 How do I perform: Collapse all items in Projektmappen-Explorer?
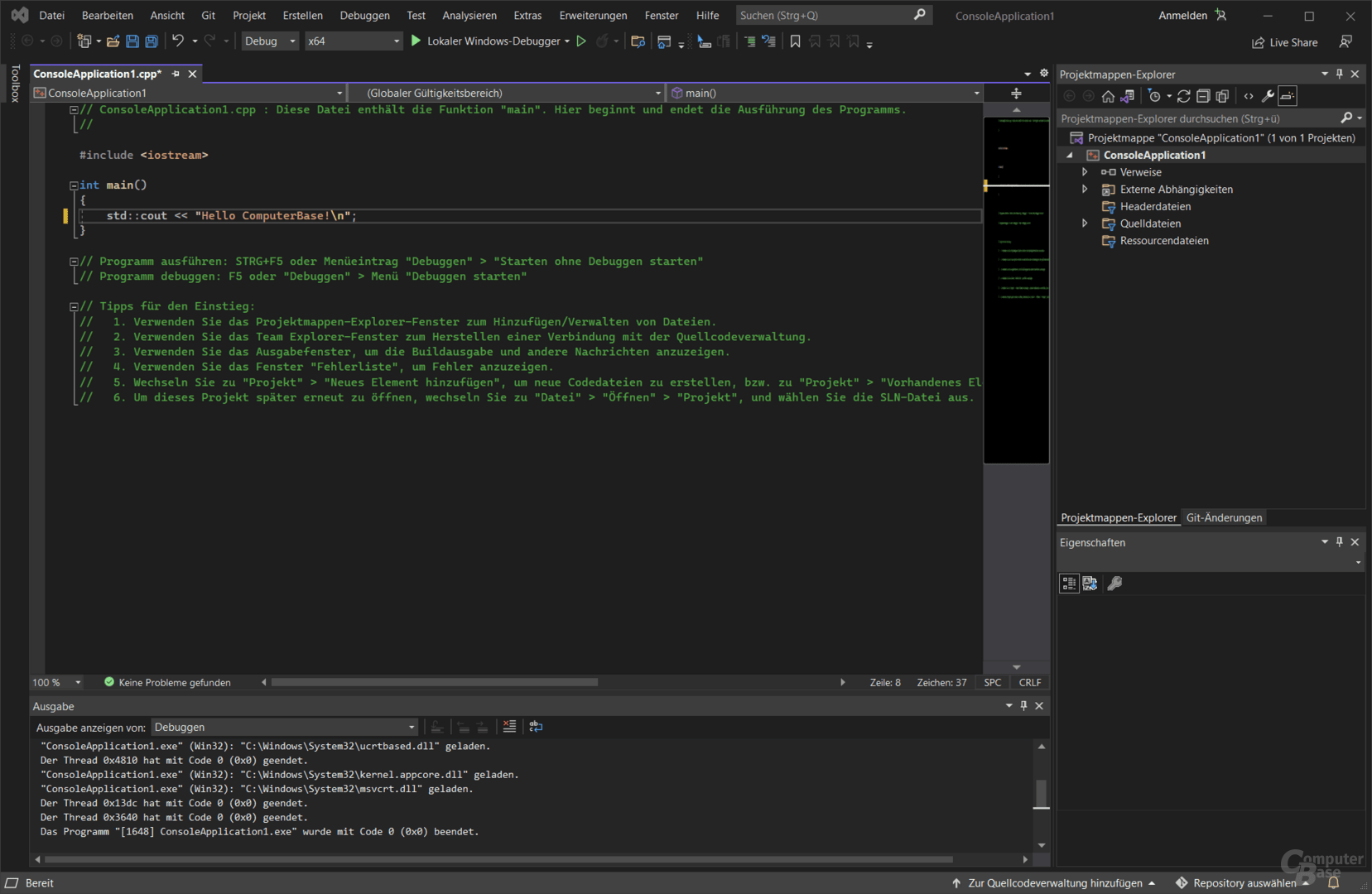click(x=1203, y=96)
